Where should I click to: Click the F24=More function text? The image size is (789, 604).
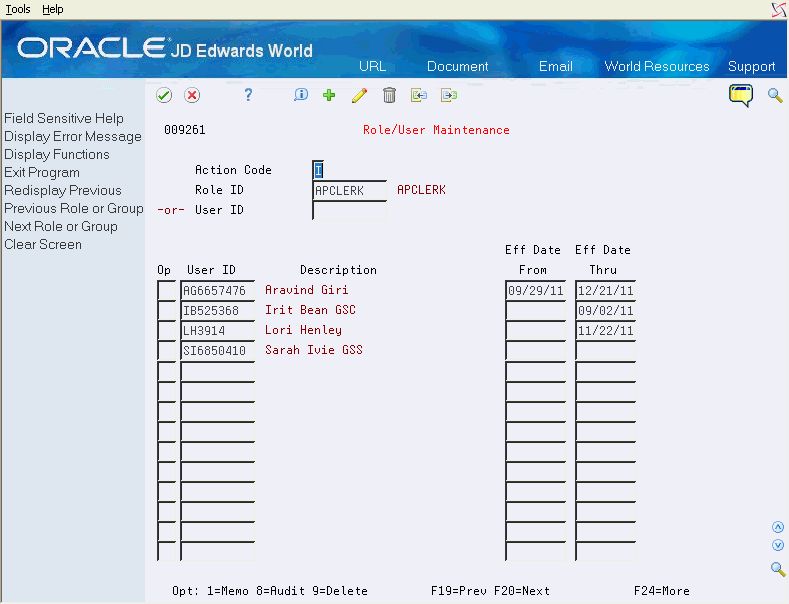point(662,591)
